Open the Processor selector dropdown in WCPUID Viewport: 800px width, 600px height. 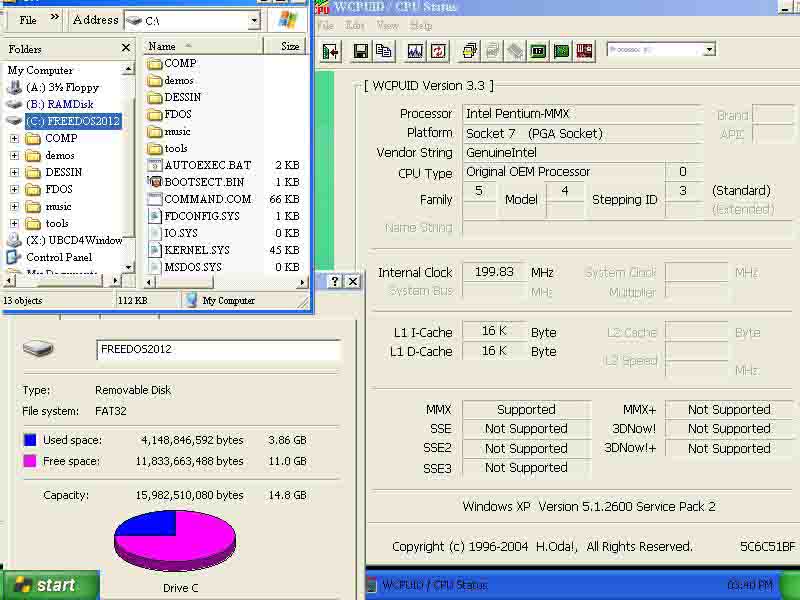click(x=709, y=50)
